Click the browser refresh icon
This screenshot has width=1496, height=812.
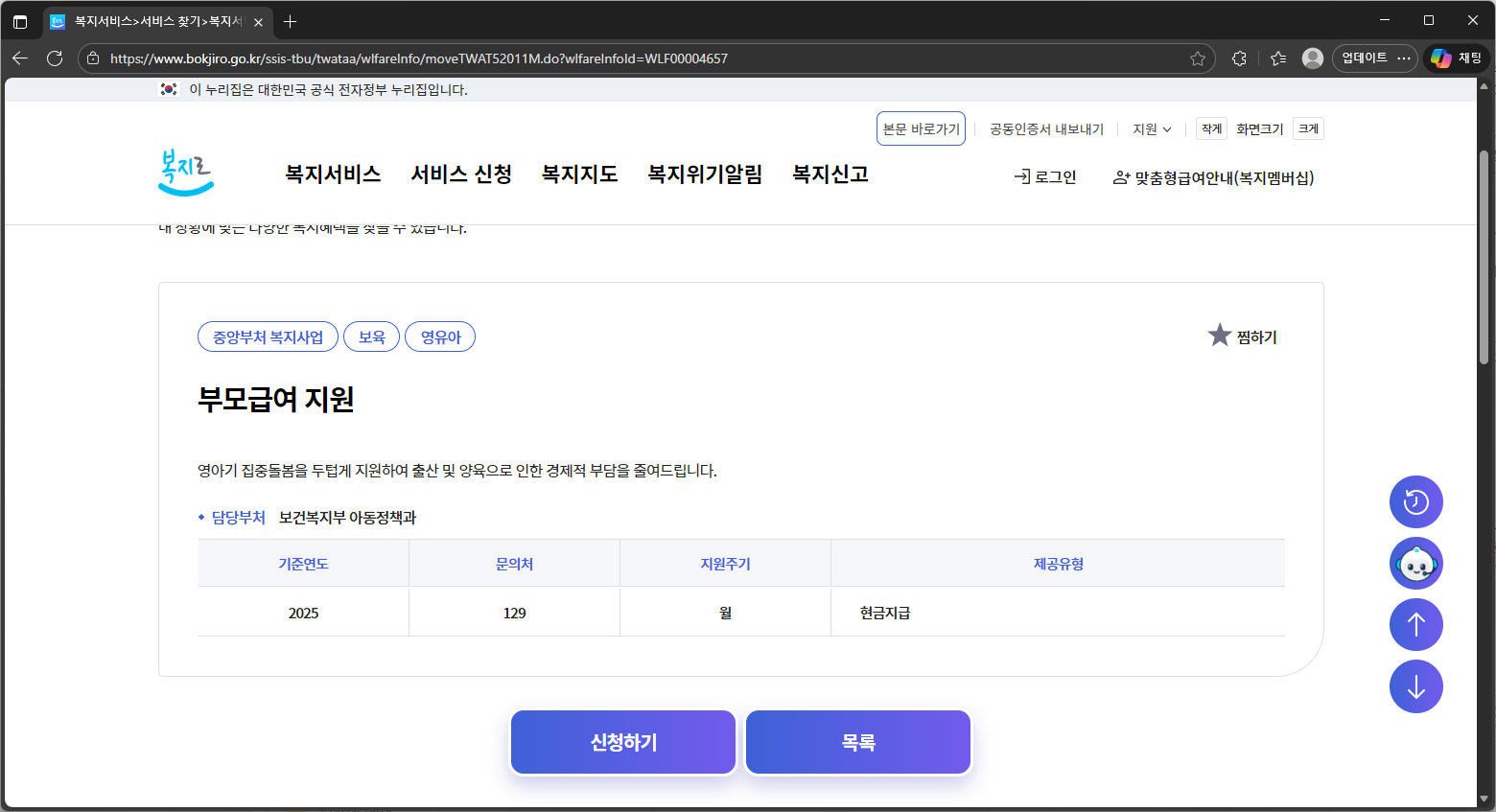pyautogui.click(x=55, y=58)
